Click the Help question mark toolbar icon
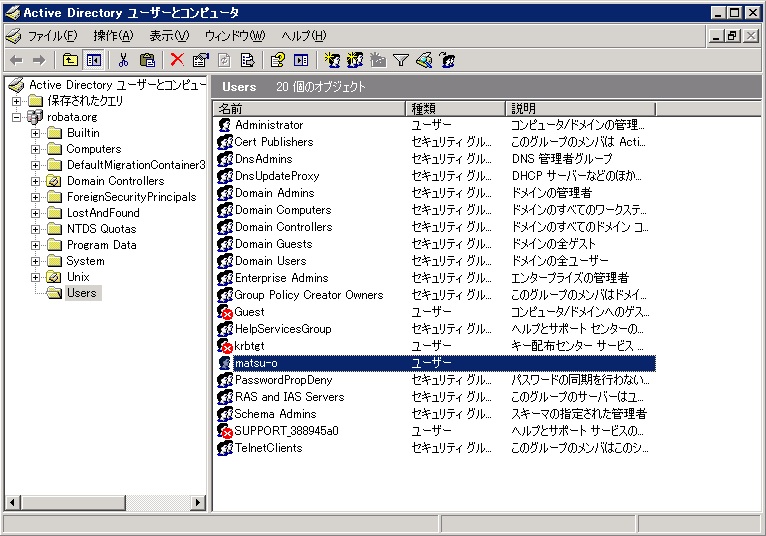The height and width of the screenshot is (536, 766). click(x=277, y=61)
